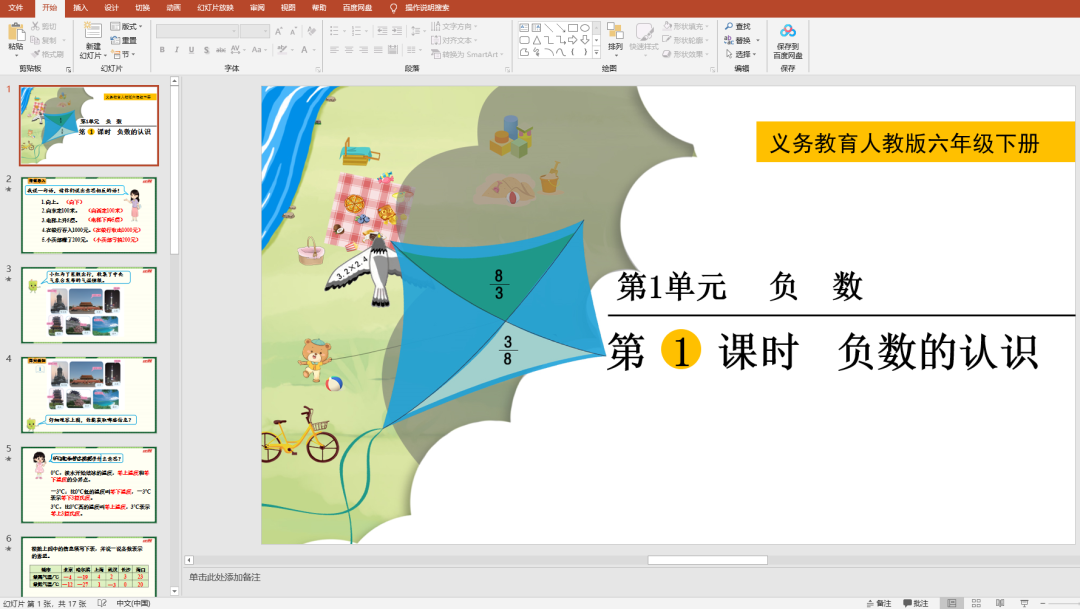Toggle bullet list formatting
This screenshot has height=609, width=1080.
point(333,31)
